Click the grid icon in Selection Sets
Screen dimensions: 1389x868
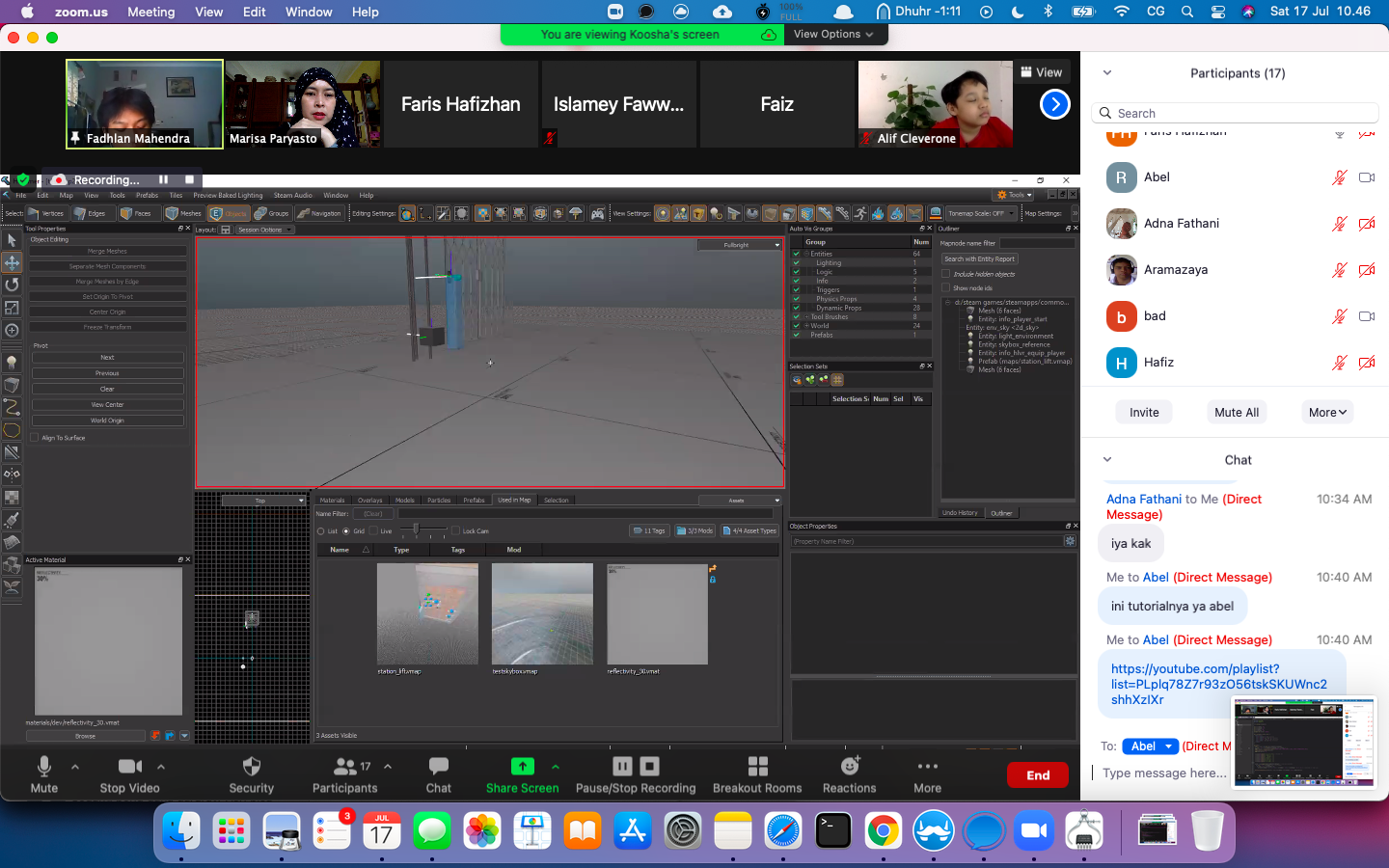pyautogui.click(x=837, y=380)
